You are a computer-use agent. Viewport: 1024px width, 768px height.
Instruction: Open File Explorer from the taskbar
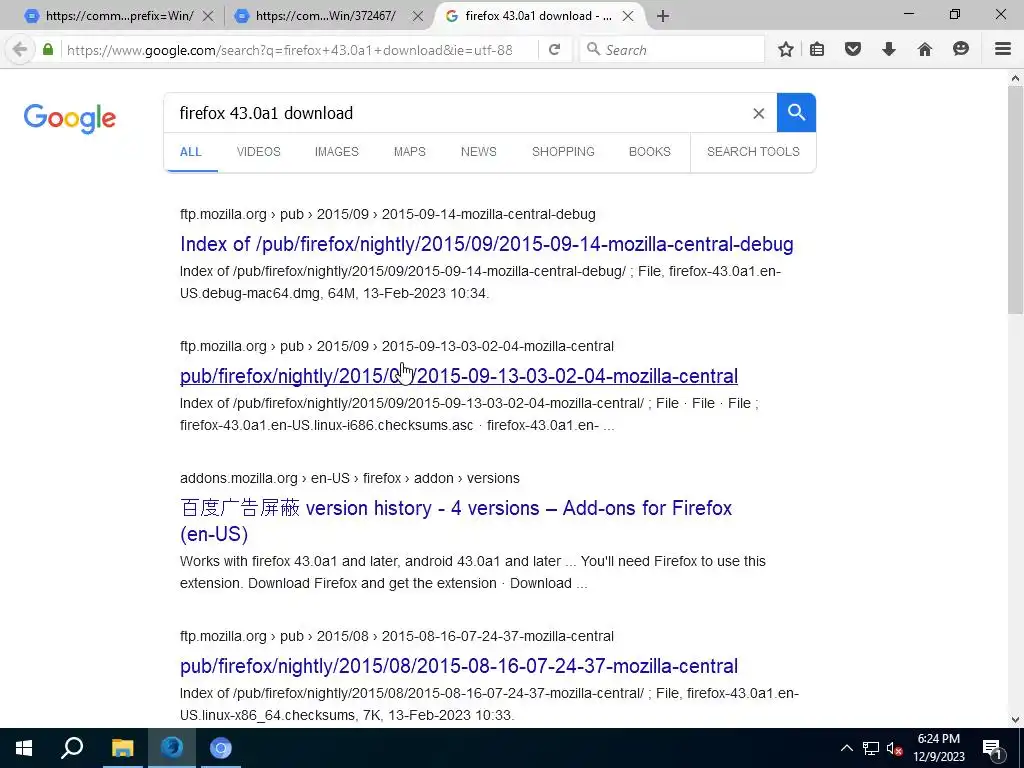(x=122, y=748)
